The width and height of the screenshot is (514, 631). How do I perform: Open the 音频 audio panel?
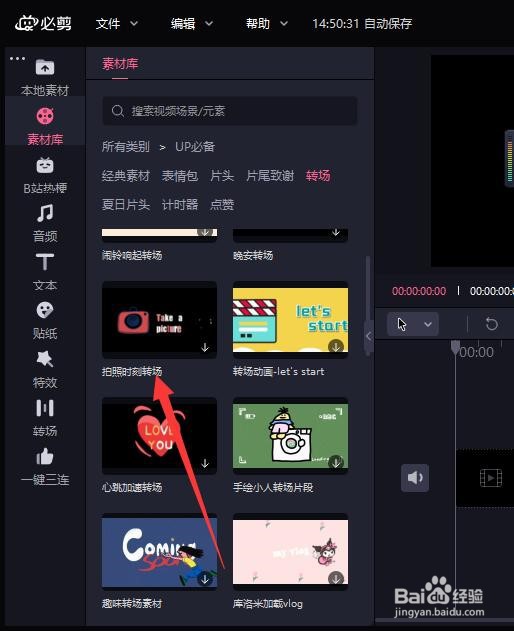pos(45,223)
